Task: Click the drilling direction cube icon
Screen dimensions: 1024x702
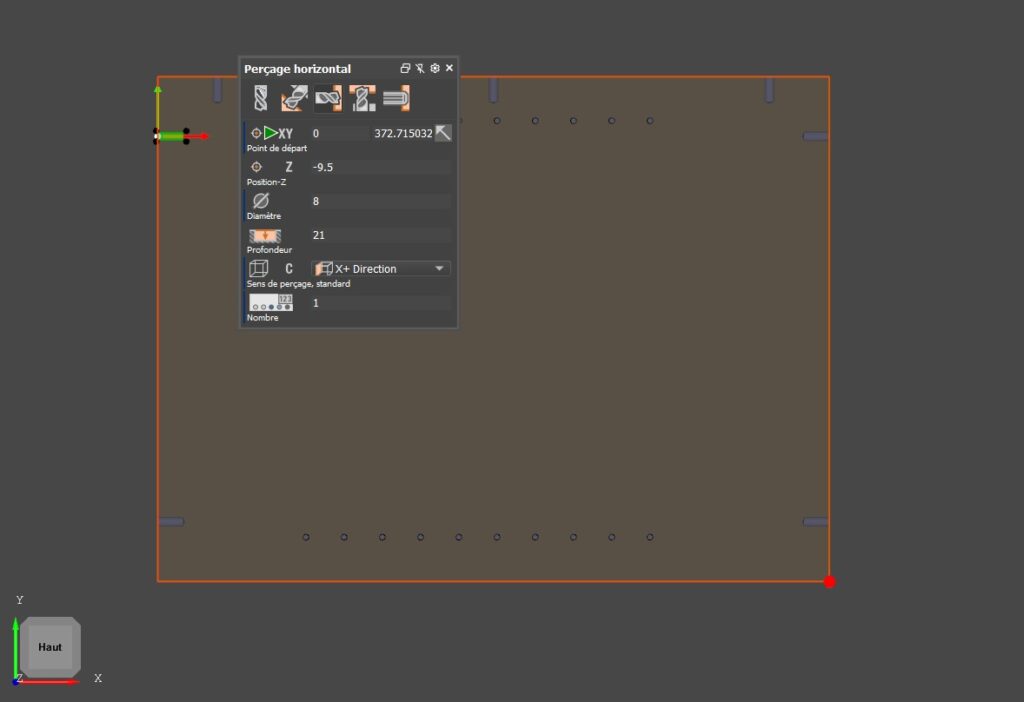Action: click(258, 268)
